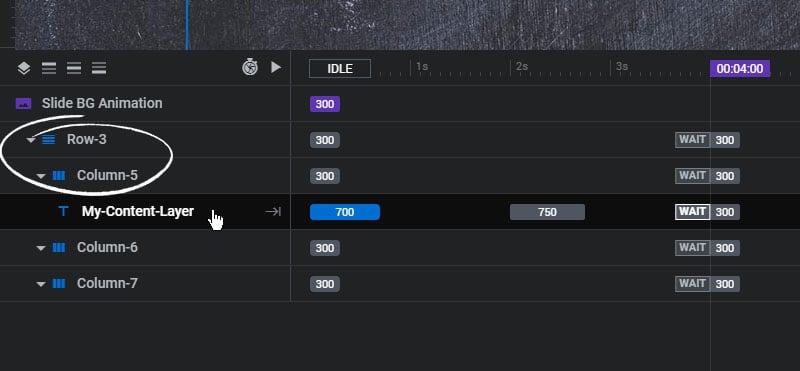This screenshot has width=800, height=371.
Task: Click the Column-5 columns icon
Action: coord(59,176)
